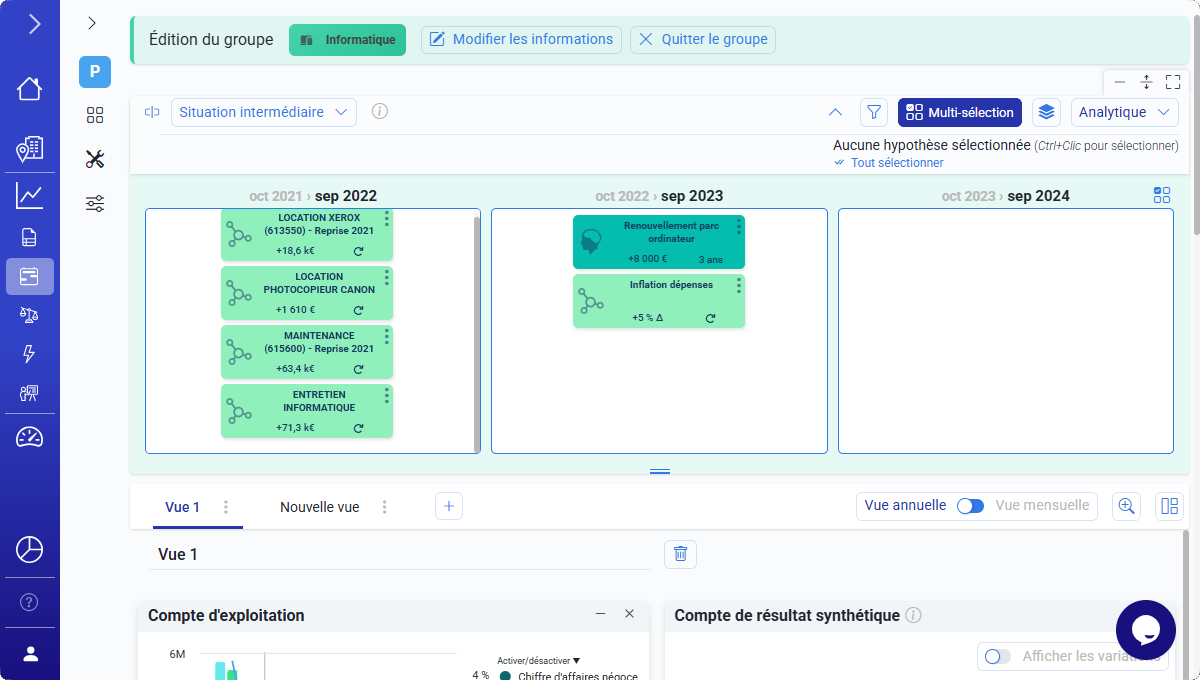This screenshot has height=680, width=1200.
Task: Click the balance scale icon in sidebar
Action: point(30,315)
